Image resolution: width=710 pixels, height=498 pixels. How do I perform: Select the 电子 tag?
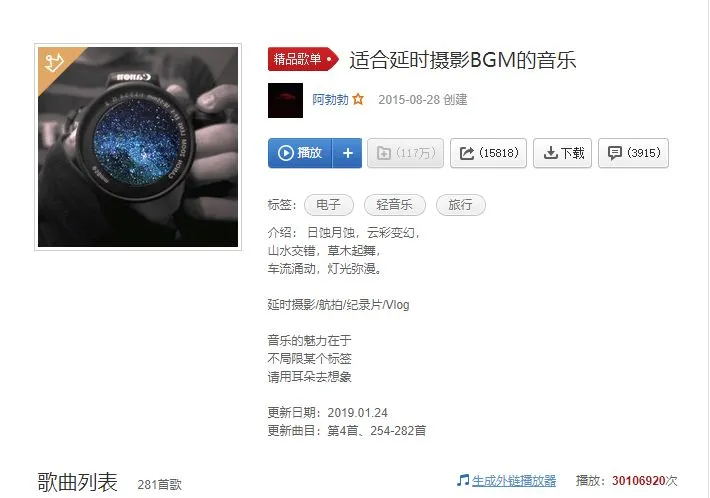coord(329,205)
